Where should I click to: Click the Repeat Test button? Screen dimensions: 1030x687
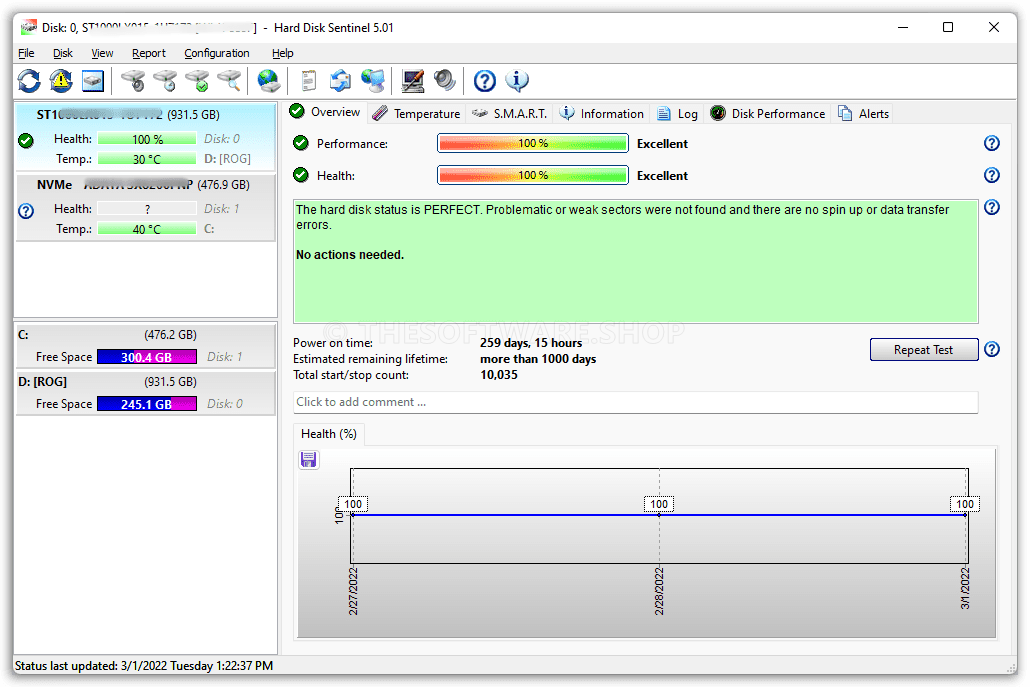pyautogui.click(x=924, y=350)
